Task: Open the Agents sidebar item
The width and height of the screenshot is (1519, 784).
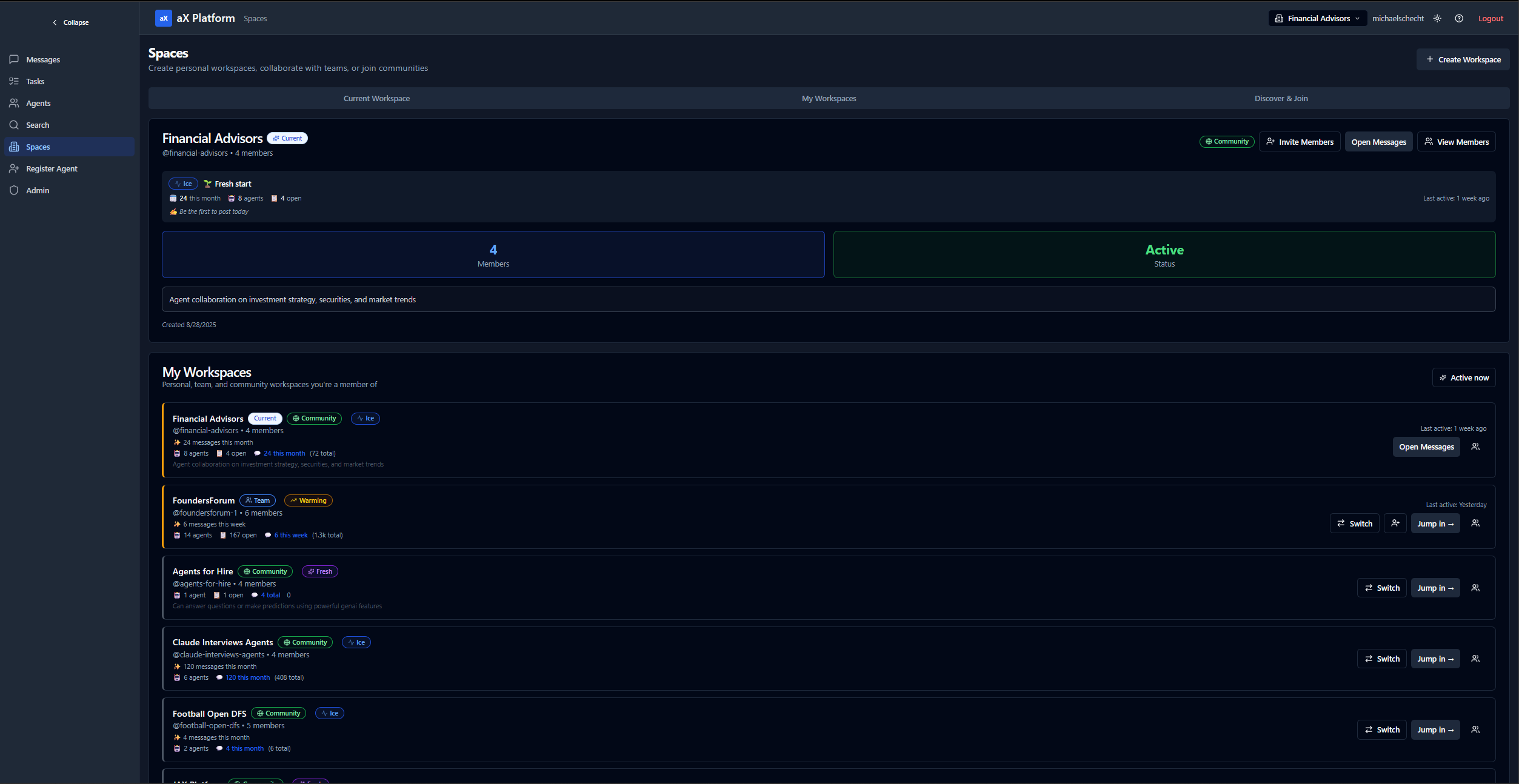Action: click(38, 103)
